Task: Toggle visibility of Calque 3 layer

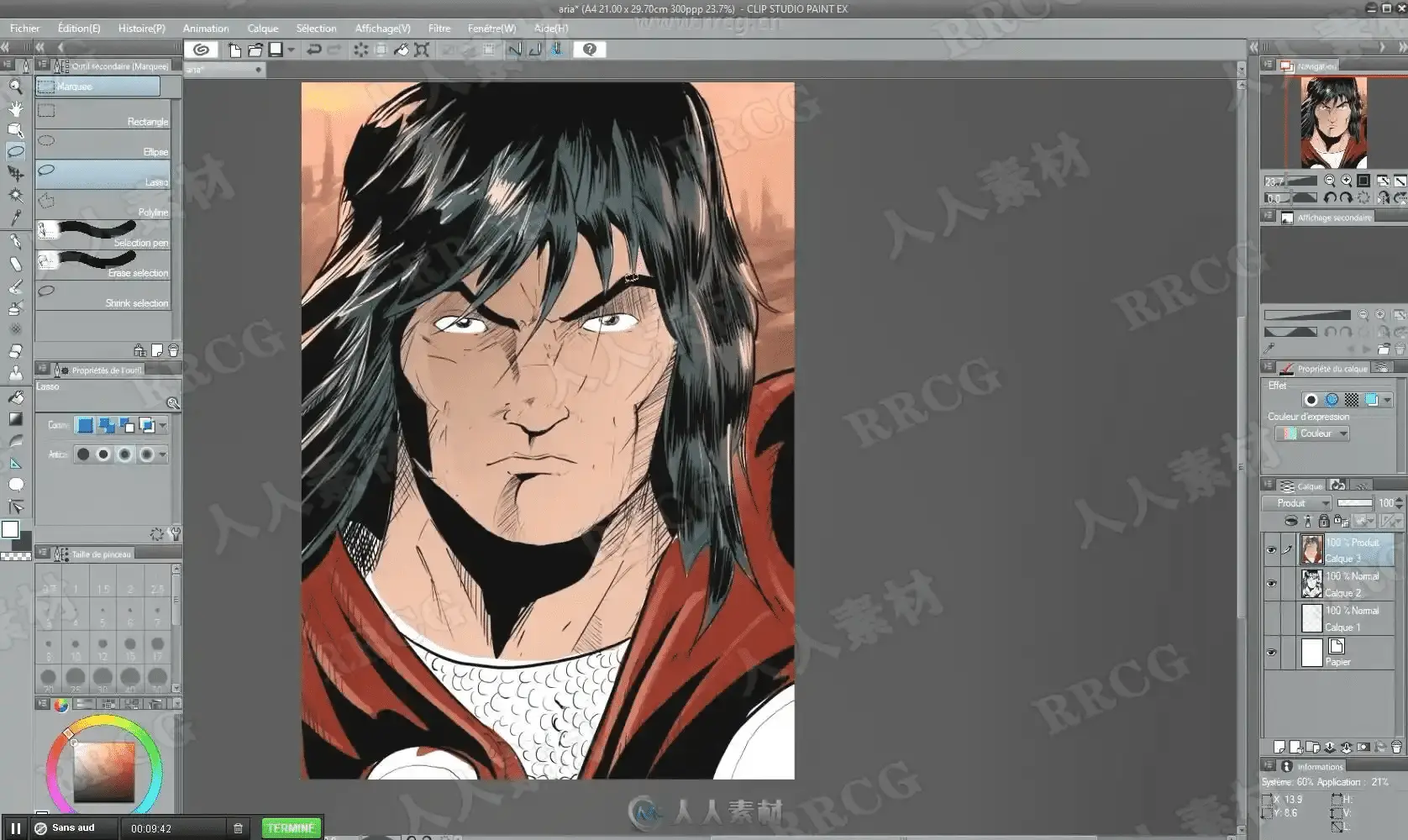Action: click(1271, 550)
